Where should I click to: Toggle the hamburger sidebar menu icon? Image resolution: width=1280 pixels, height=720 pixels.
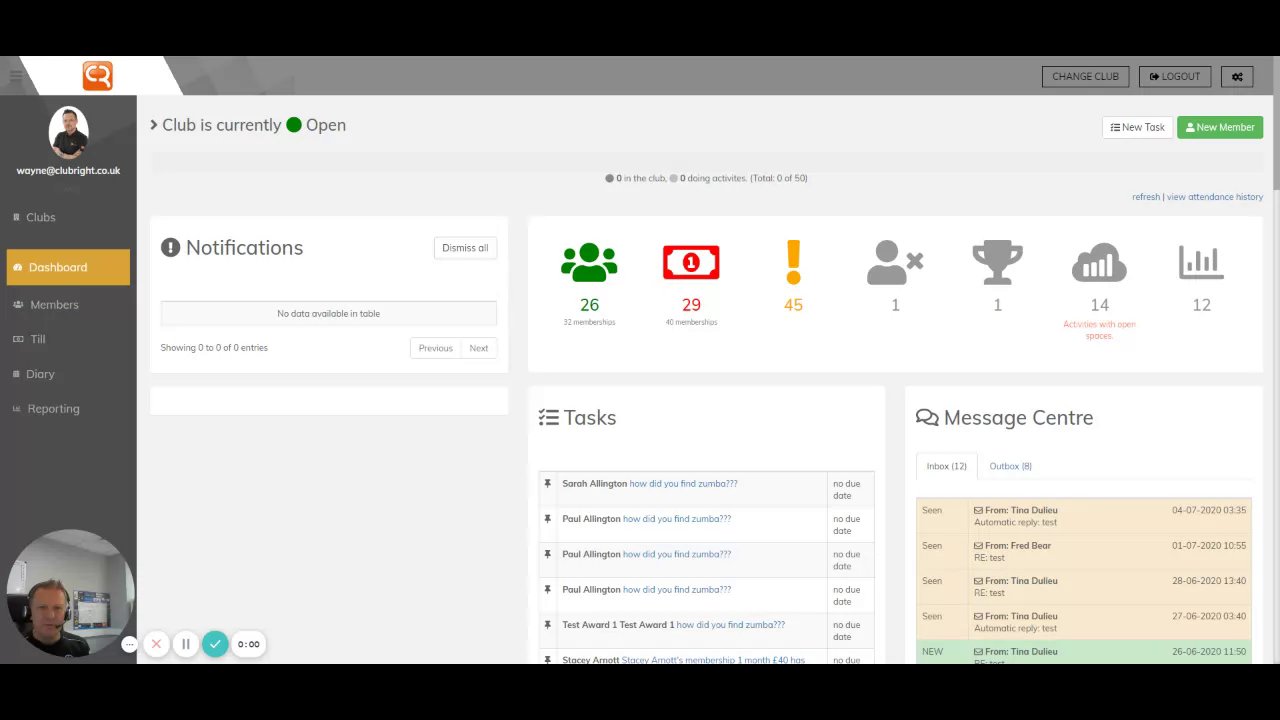pos(15,76)
